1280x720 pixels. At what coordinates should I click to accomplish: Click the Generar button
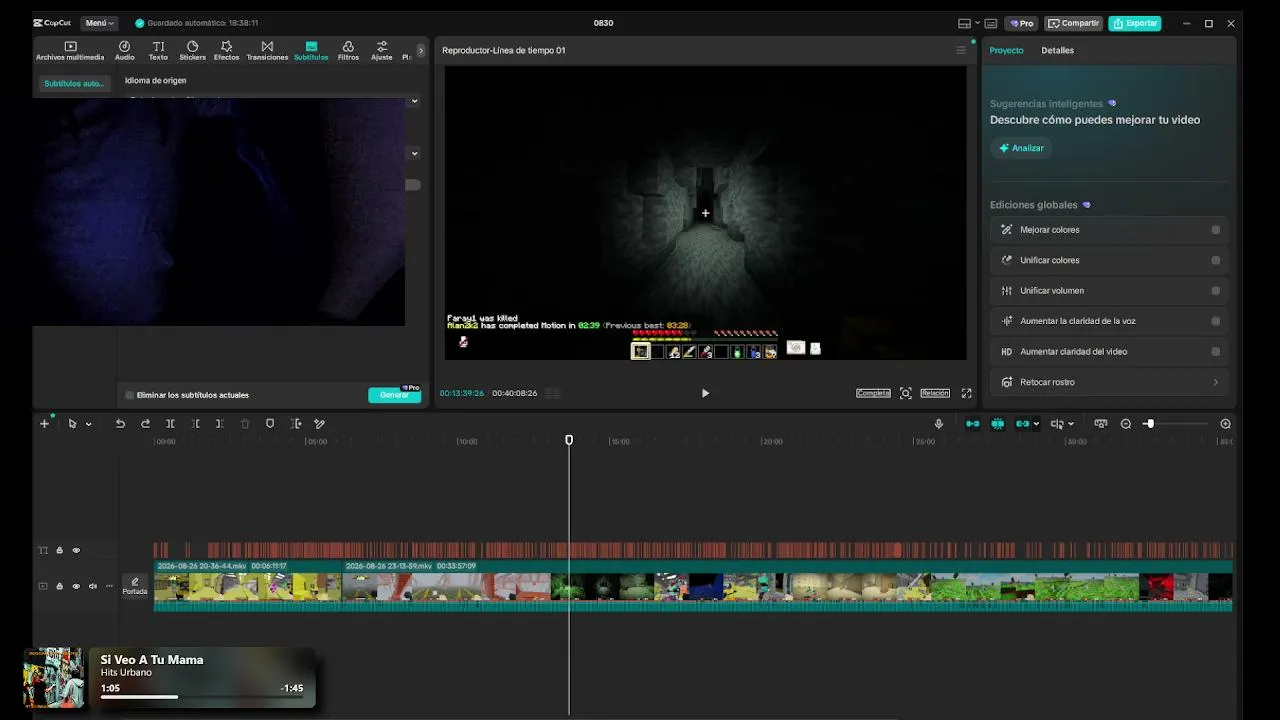point(394,395)
